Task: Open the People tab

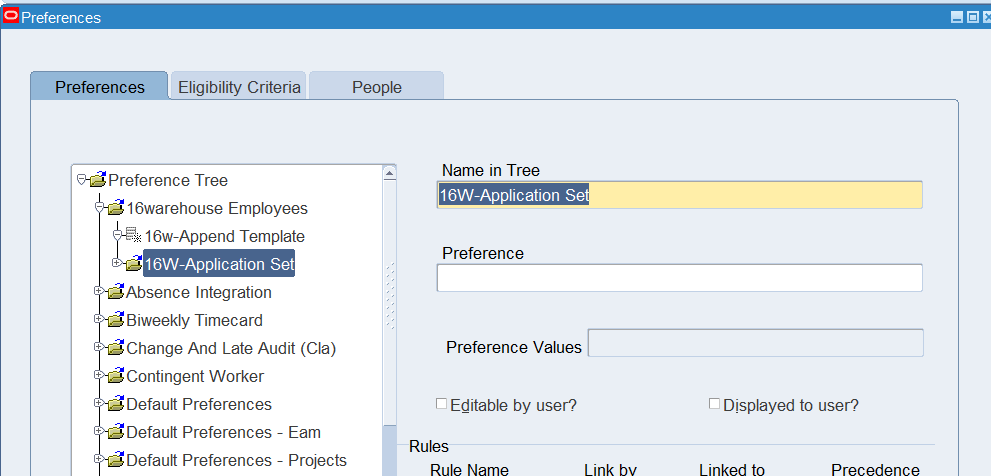Action: coord(376,87)
